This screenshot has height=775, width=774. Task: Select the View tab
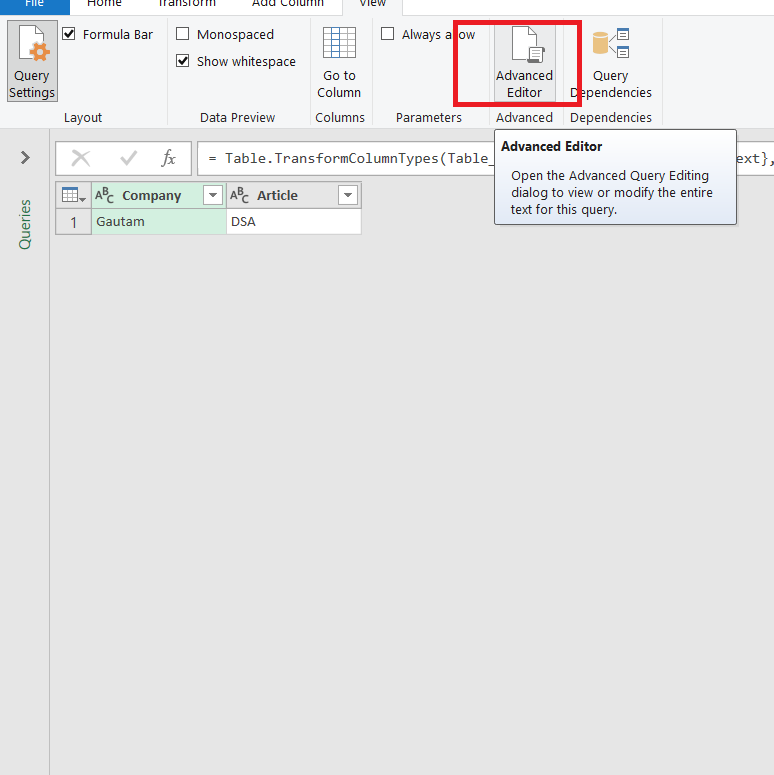(x=373, y=5)
